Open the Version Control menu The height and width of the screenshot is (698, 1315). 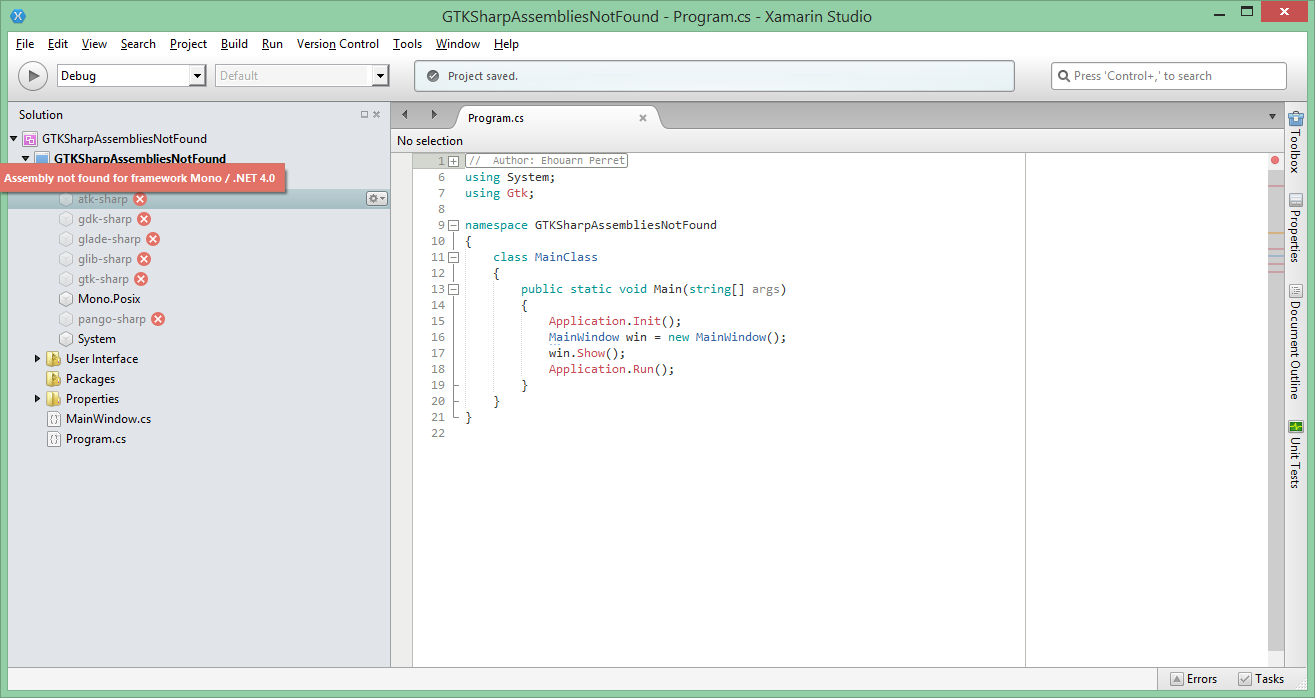pyautogui.click(x=337, y=44)
